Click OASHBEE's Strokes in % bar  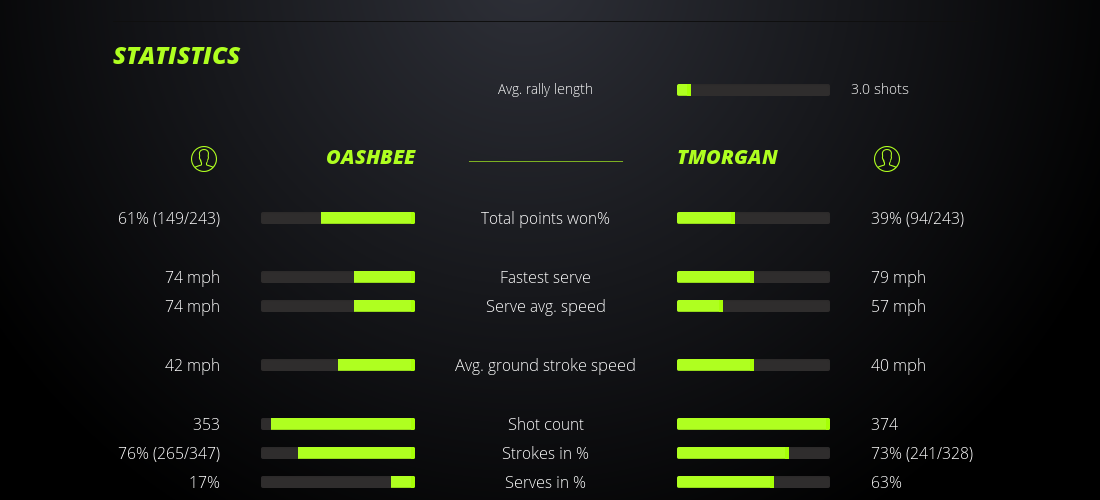pos(338,453)
